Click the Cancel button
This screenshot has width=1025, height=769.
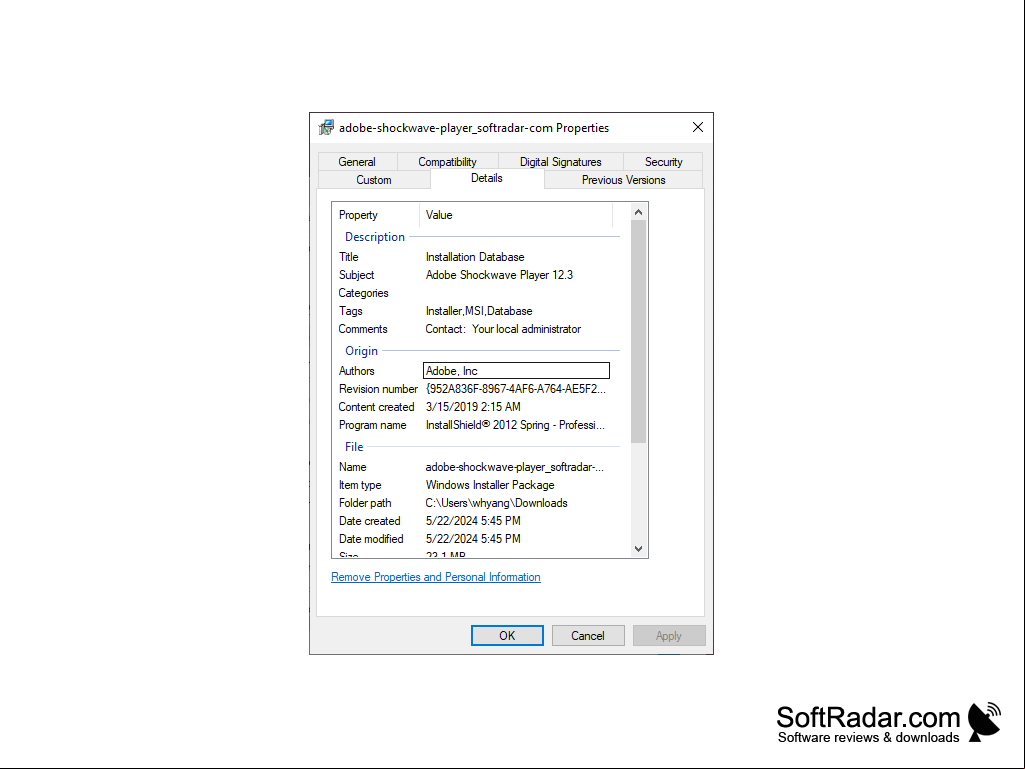[588, 636]
